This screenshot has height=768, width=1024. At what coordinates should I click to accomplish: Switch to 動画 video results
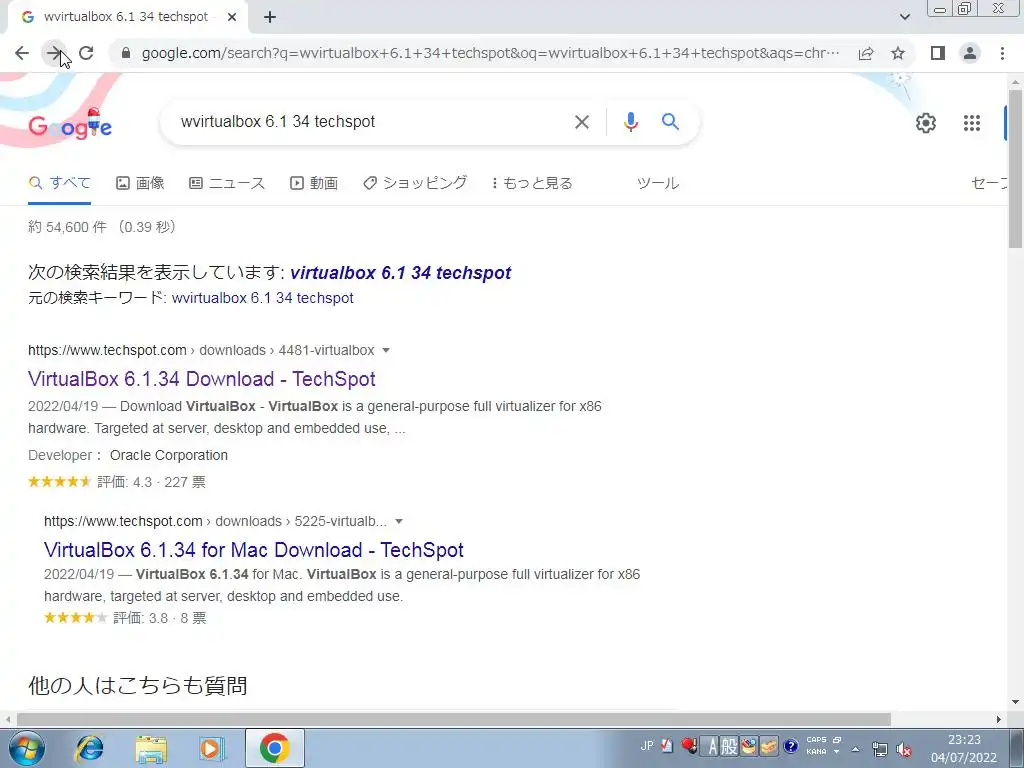[x=313, y=183]
